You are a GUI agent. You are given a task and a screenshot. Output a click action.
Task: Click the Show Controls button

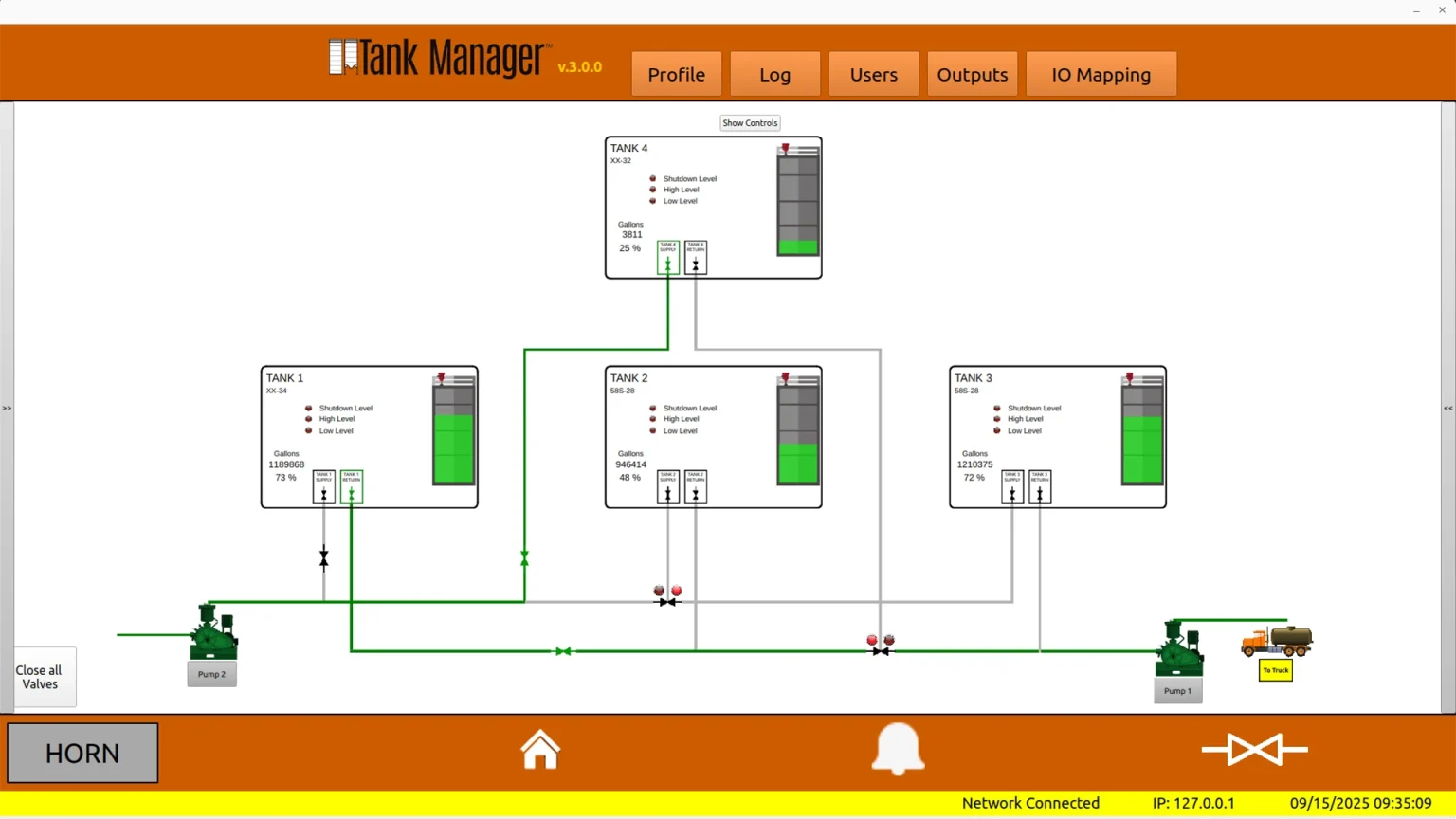tap(750, 123)
